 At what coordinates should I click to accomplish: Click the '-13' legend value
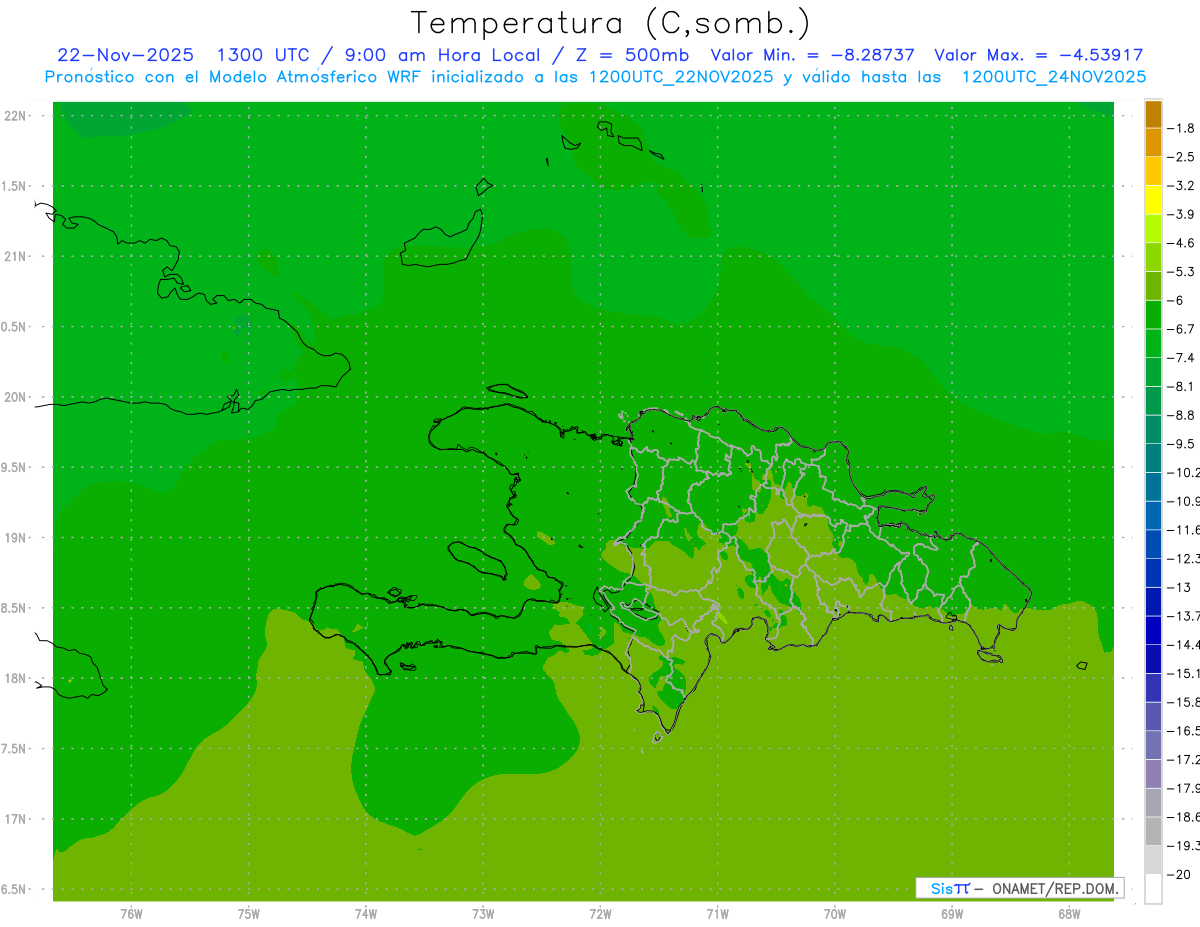tap(1179, 587)
